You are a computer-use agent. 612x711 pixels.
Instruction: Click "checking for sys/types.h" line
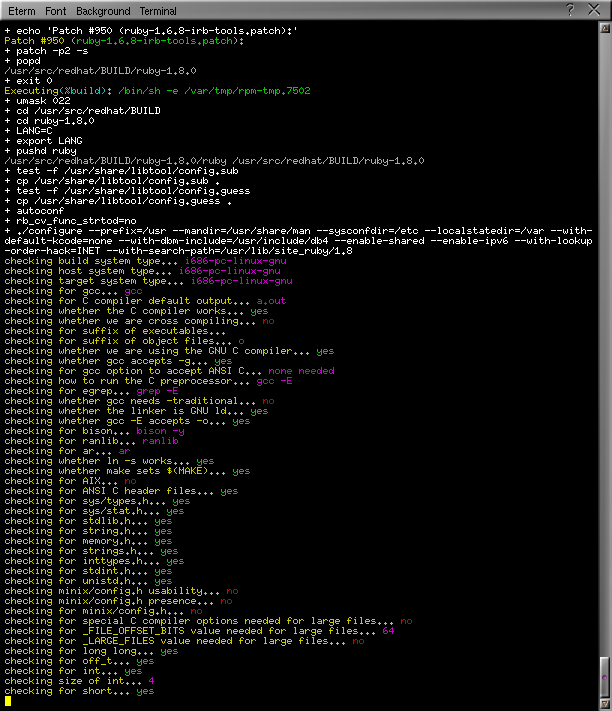97,501
